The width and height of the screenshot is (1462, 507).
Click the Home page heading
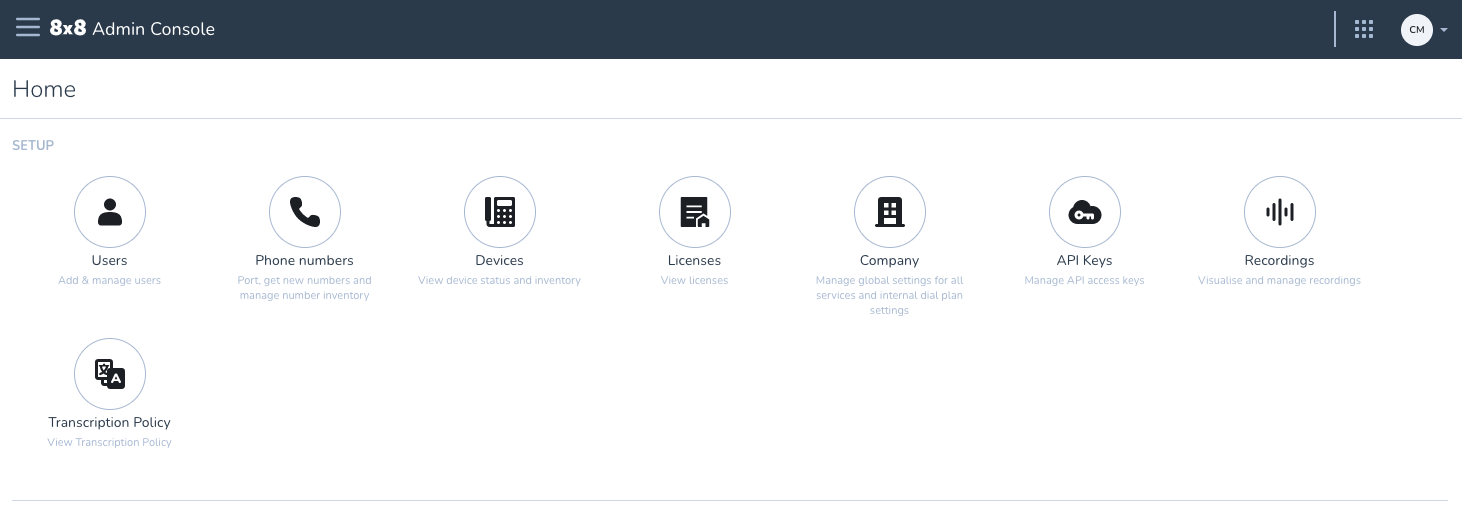click(x=44, y=89)
